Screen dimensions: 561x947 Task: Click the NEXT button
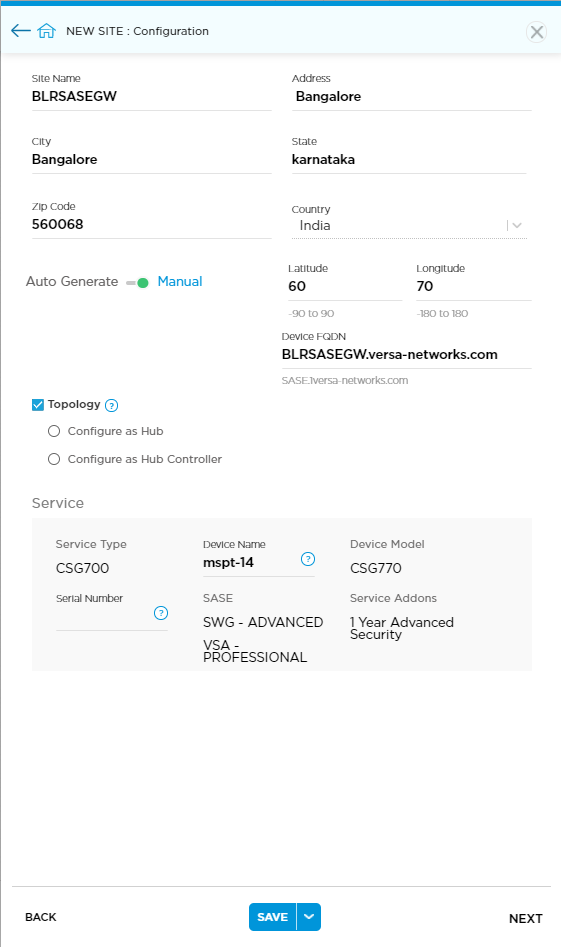coord(525,919)
